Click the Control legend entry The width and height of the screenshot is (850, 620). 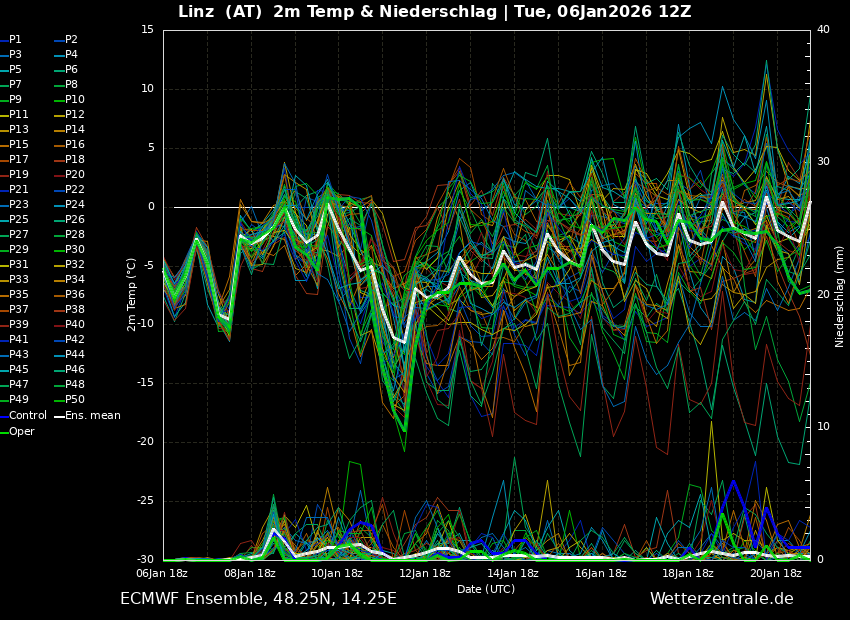click(x=27, y=415)
